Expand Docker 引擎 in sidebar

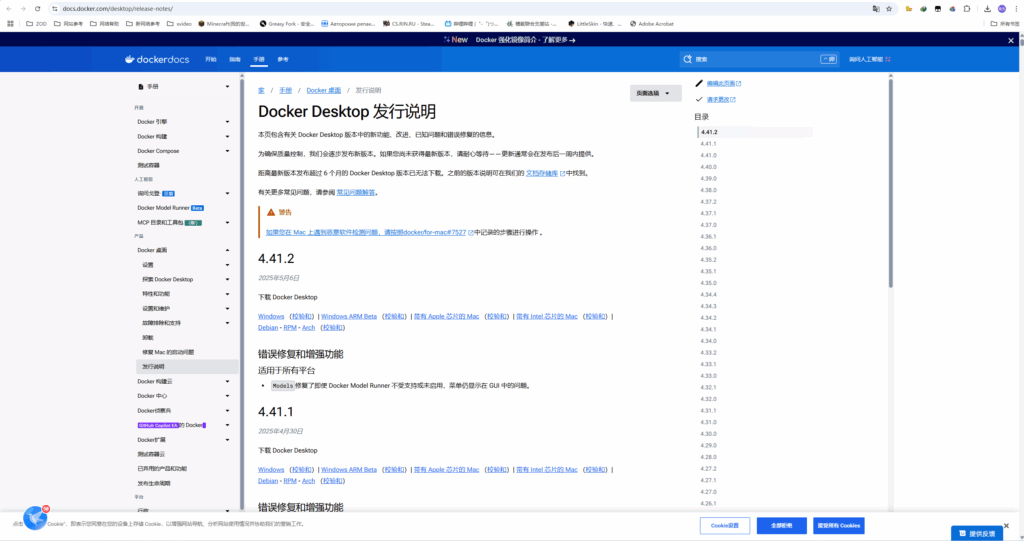[227, 122]
